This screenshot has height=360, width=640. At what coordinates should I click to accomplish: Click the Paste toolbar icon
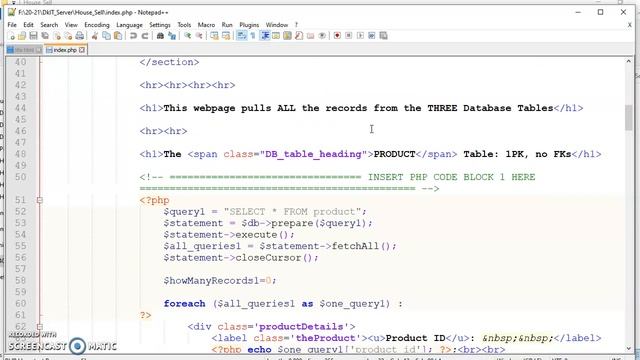coord(118,36)
